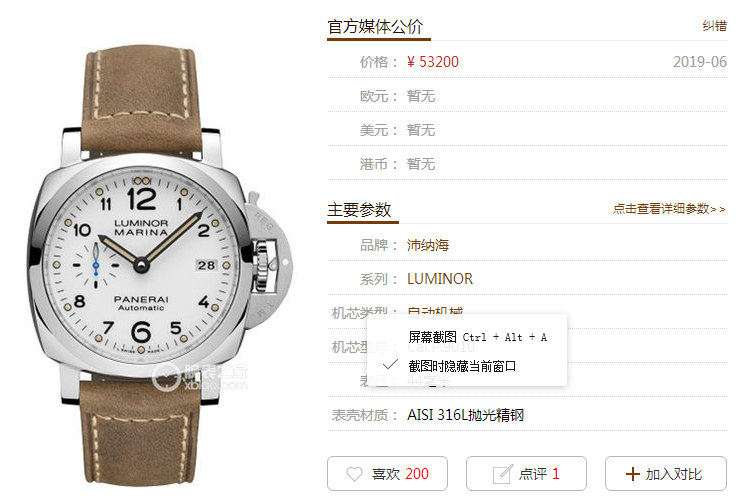Image resolution: width=737 pixels, height=503 pixels.
Task: Click the Panerai watch product image
Action: click(160, 266)
